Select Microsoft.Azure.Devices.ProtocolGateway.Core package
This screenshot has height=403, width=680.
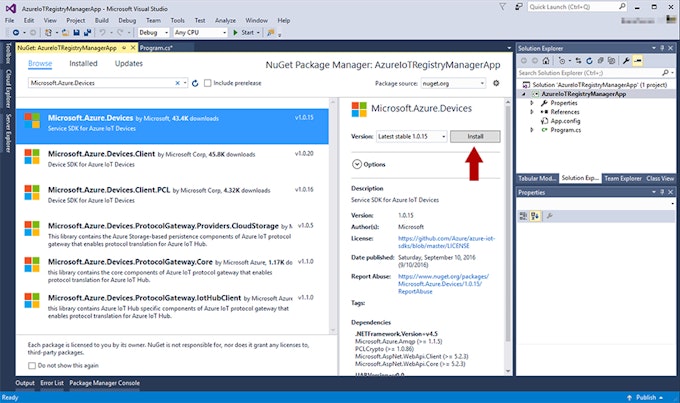click(172, 270)
